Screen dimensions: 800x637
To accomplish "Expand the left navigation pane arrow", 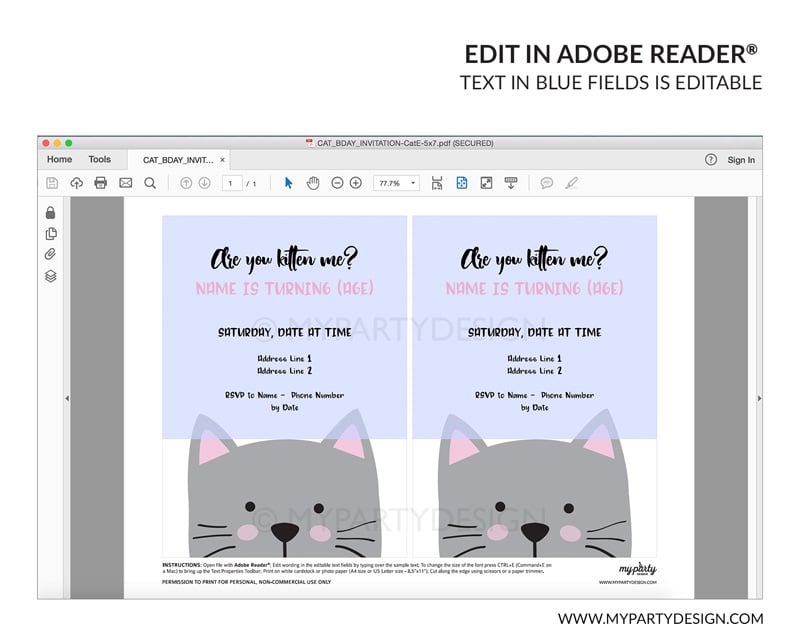I will pos(67,398).
